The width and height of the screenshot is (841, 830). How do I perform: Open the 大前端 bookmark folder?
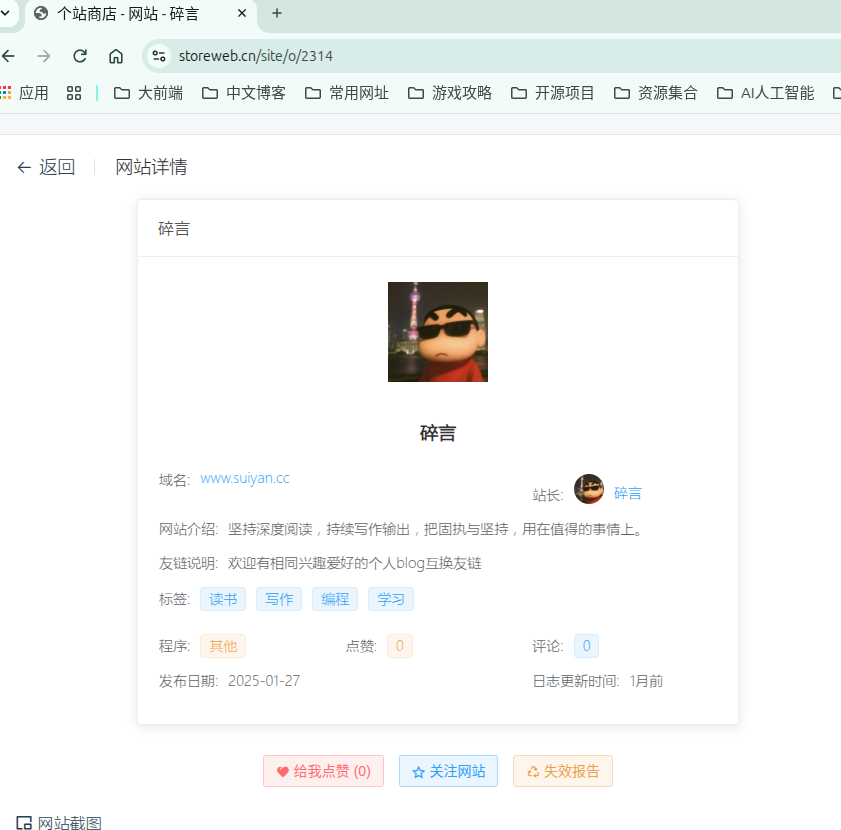[x=148, y=93]
